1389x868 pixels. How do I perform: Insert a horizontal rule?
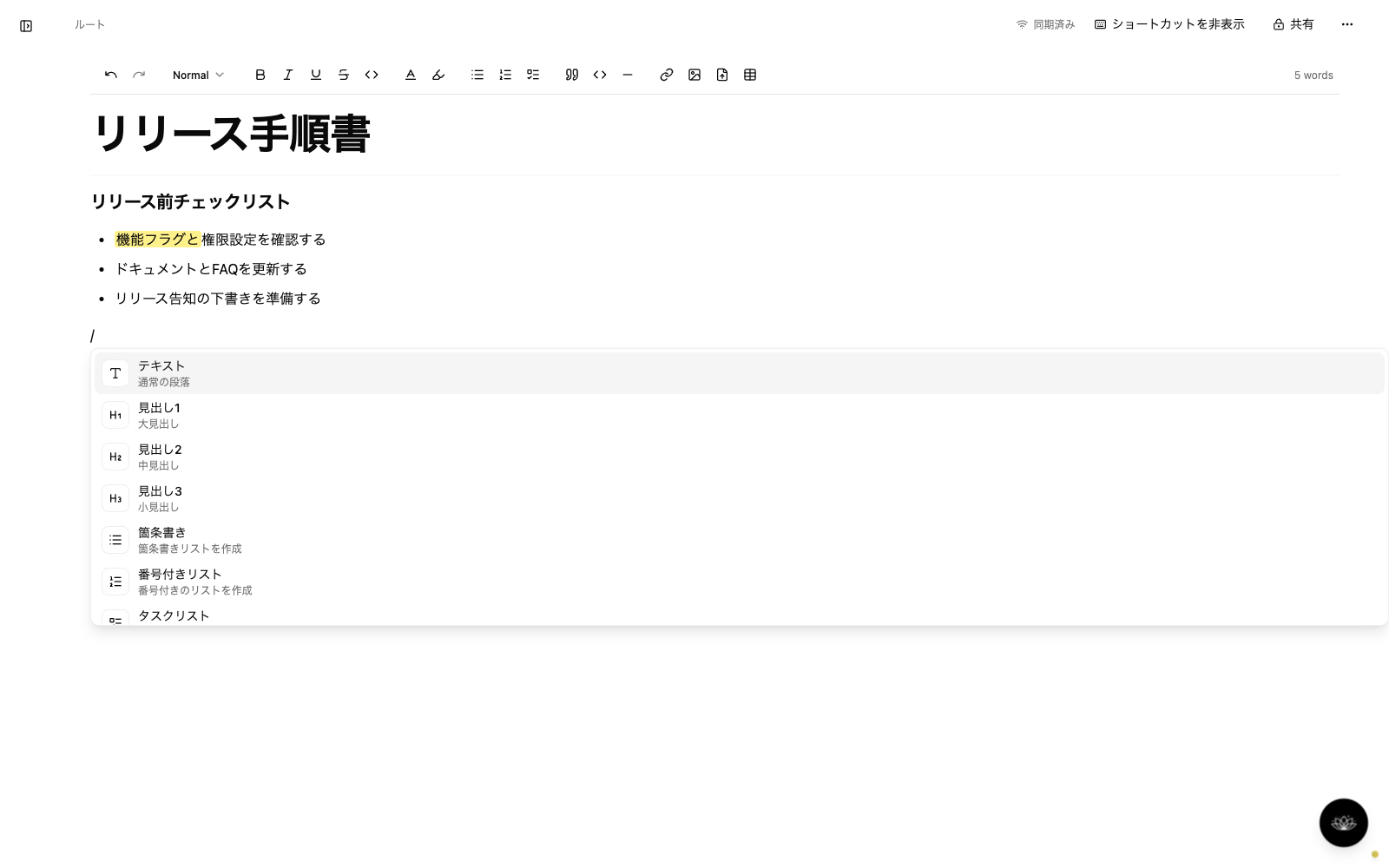click(628, 75)
